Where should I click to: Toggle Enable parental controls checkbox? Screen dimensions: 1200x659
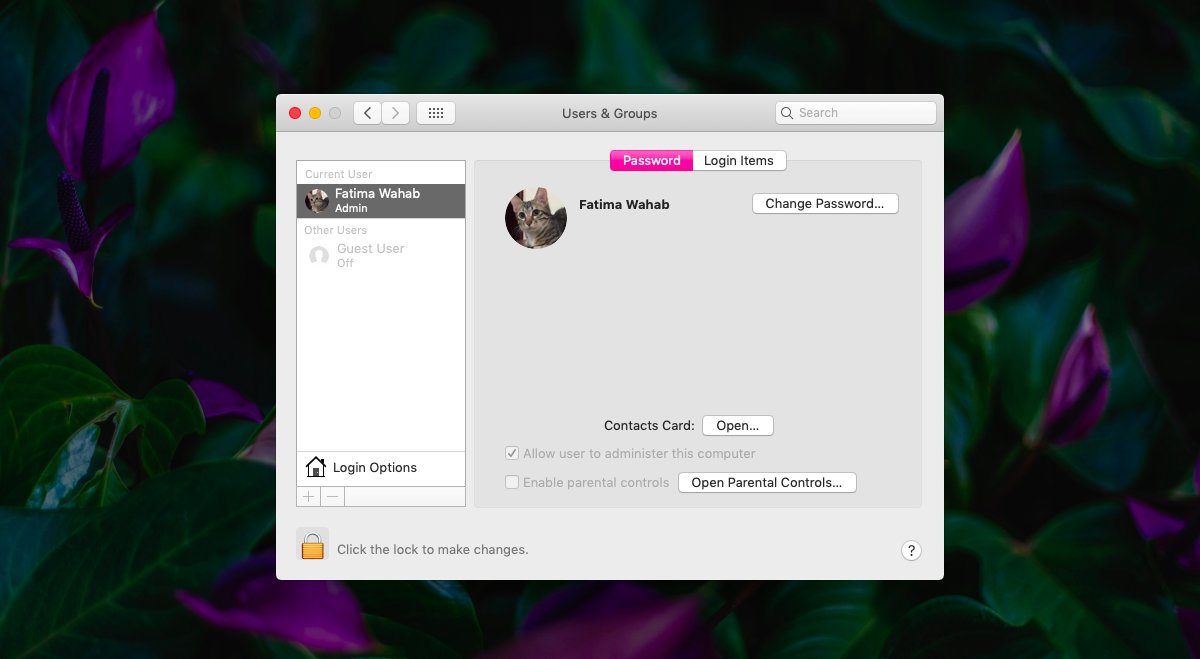(x=512, y=482)
